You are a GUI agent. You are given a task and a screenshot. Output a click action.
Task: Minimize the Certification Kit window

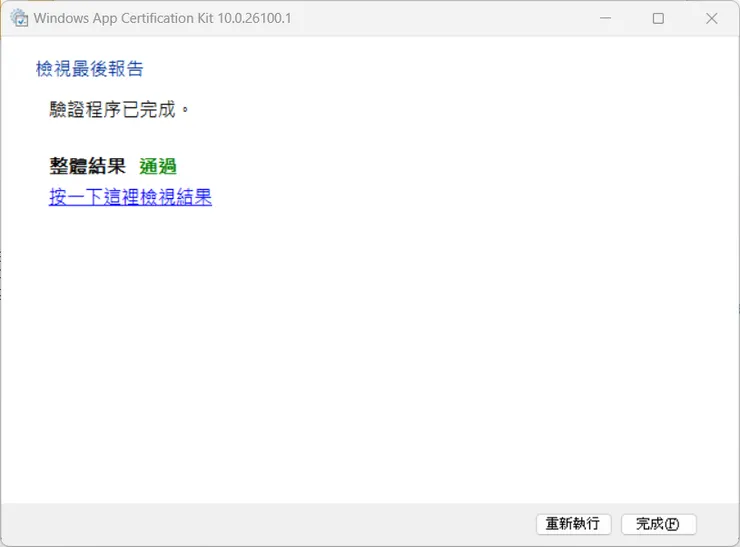click(605, 18)
